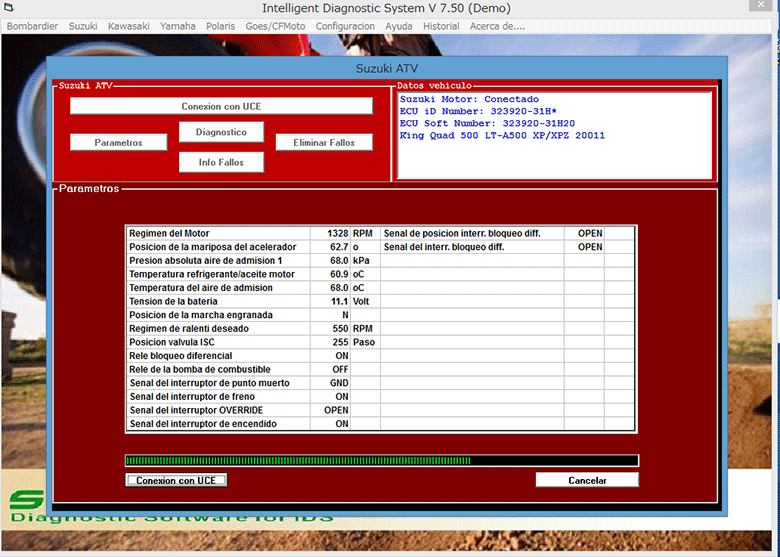
Task: Click the Eliminar Fallos button
Action: [324, 142]
